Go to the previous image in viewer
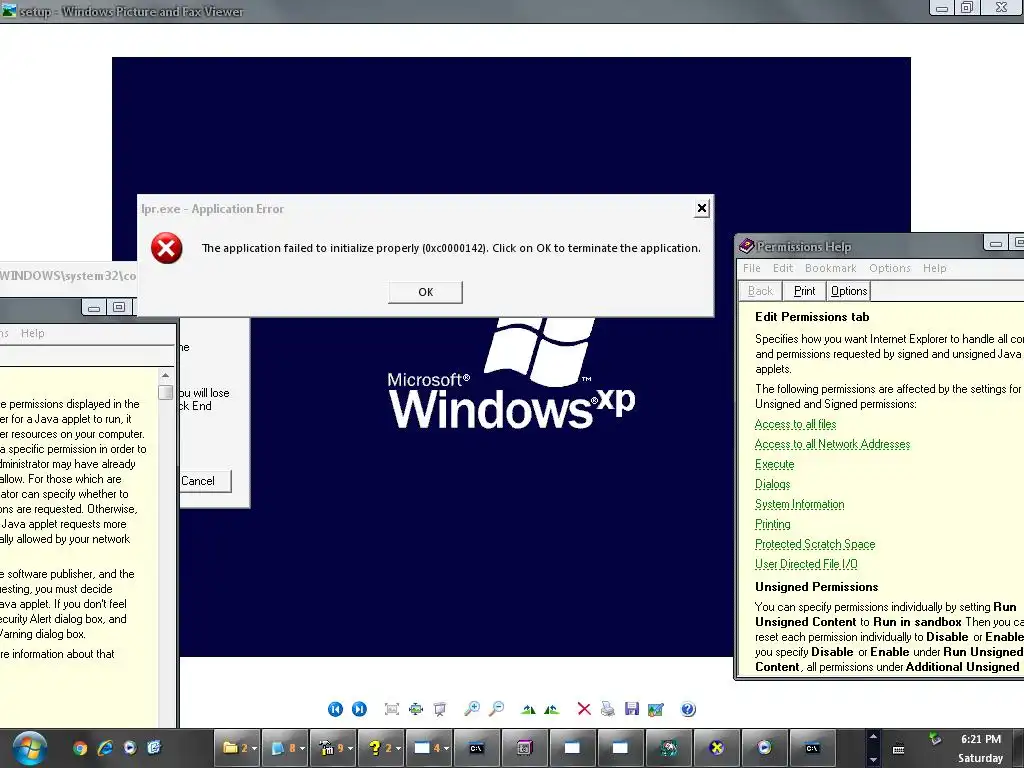Viewport: 1024px width, 768px height. tap(335, 709)
